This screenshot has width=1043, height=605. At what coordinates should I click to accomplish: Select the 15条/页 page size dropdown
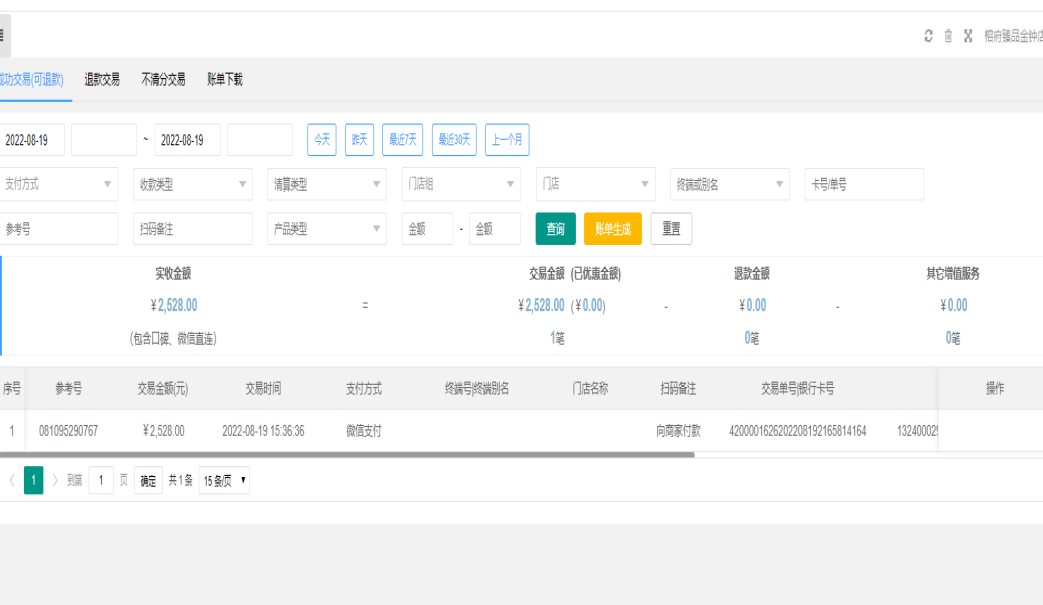pyautogui.click(x=224, y=481)
